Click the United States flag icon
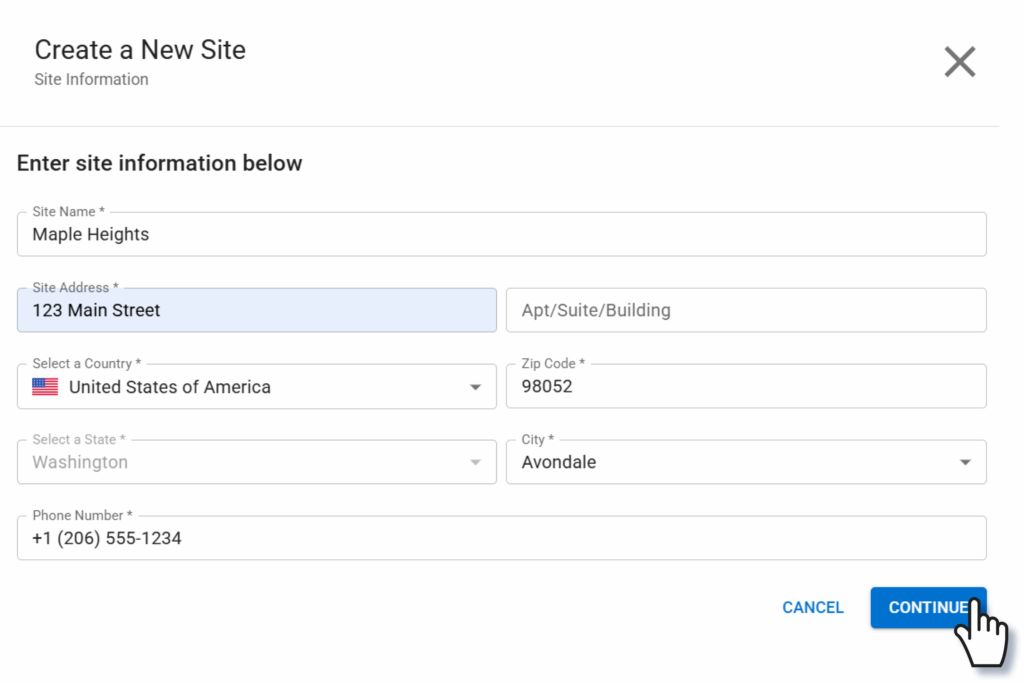 45,387
